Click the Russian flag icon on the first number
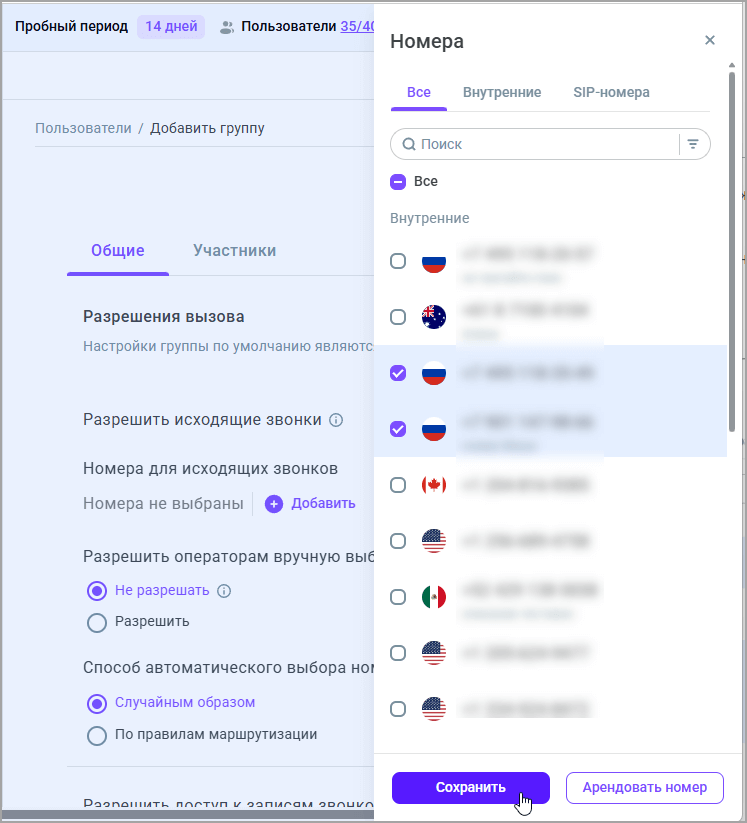 coord(433,261)
